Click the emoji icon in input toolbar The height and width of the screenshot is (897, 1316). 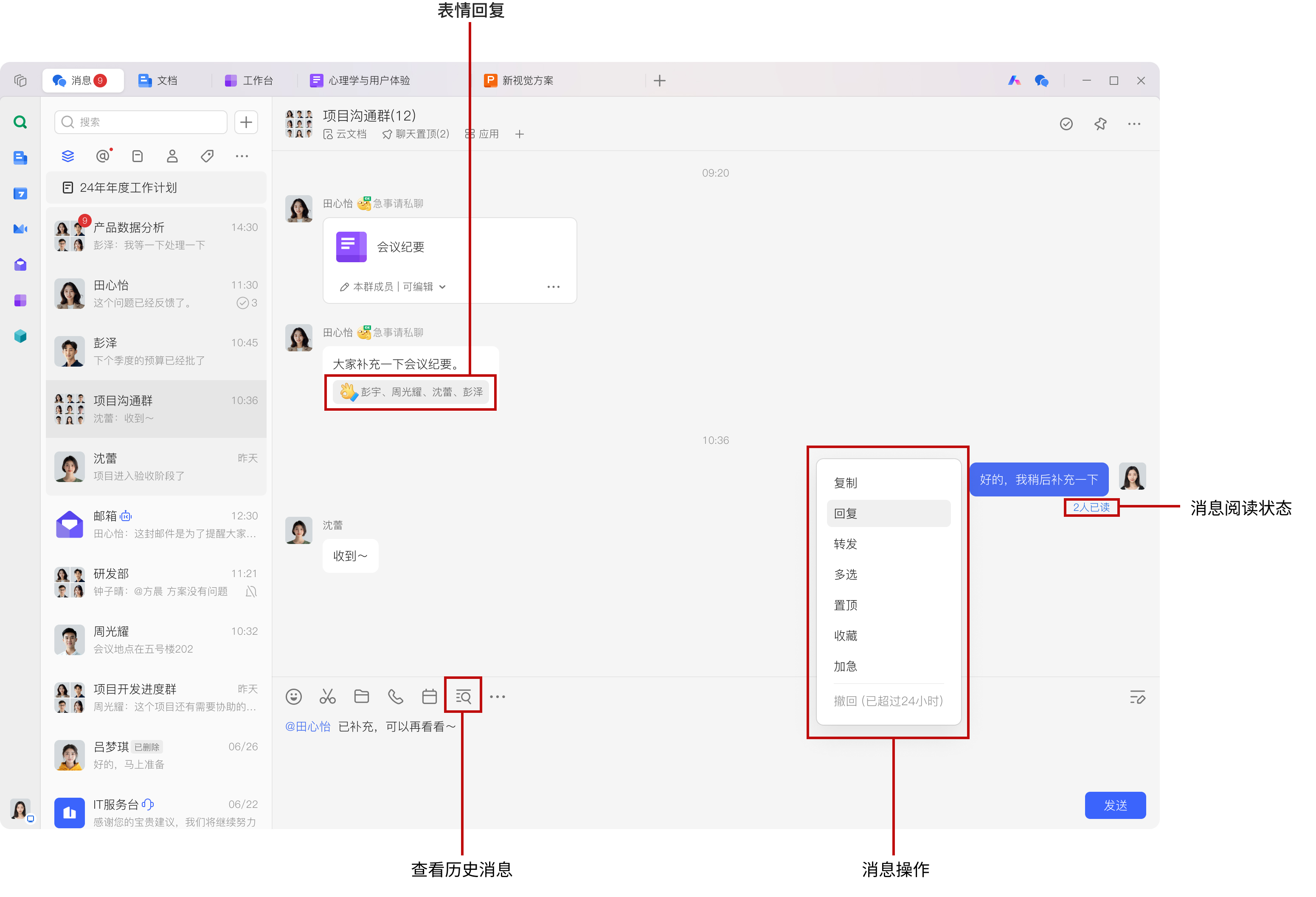[x=293, y=697]
